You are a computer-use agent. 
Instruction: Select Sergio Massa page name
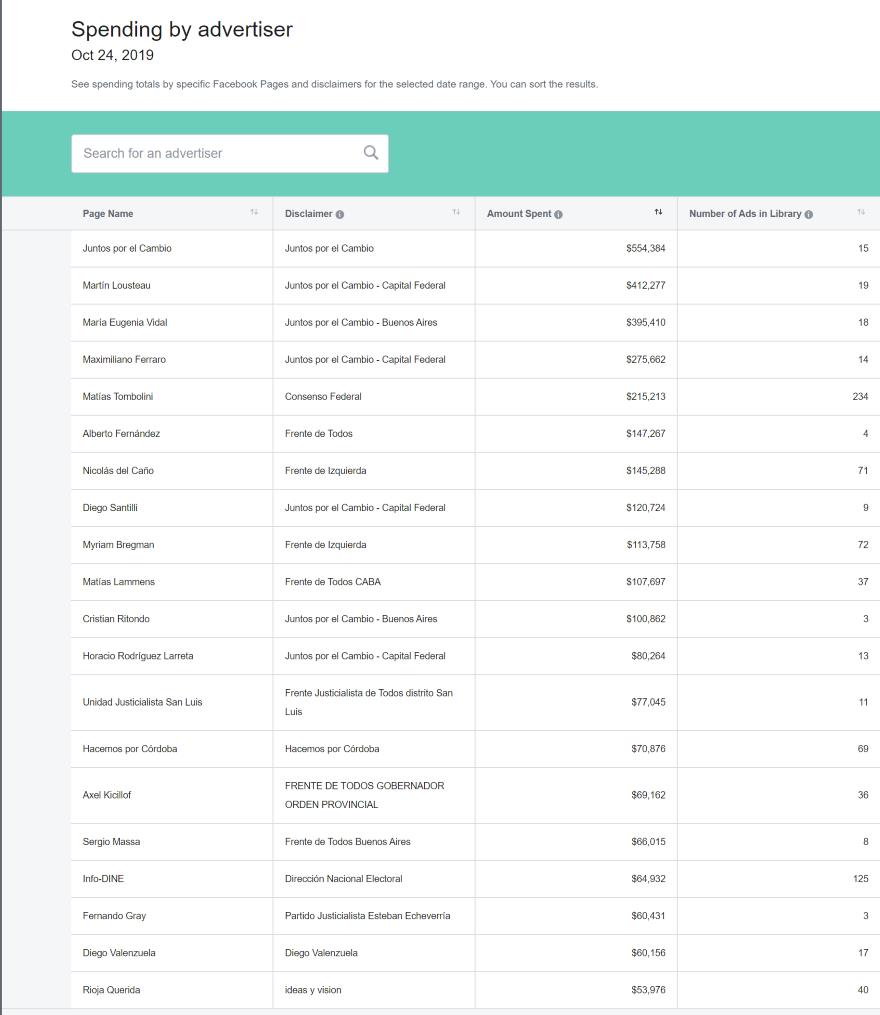[111, 842]
